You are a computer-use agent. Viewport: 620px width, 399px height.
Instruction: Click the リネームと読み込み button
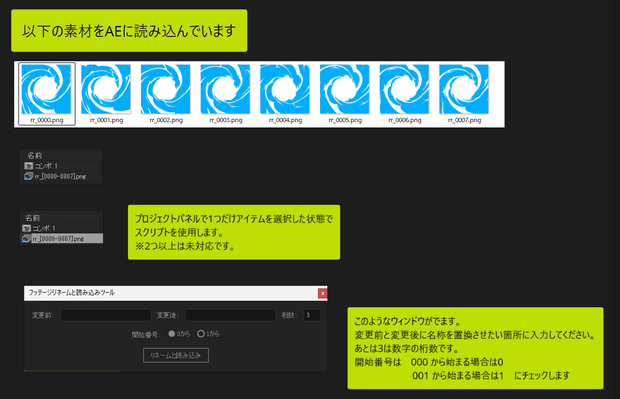[x=176, y=355]
